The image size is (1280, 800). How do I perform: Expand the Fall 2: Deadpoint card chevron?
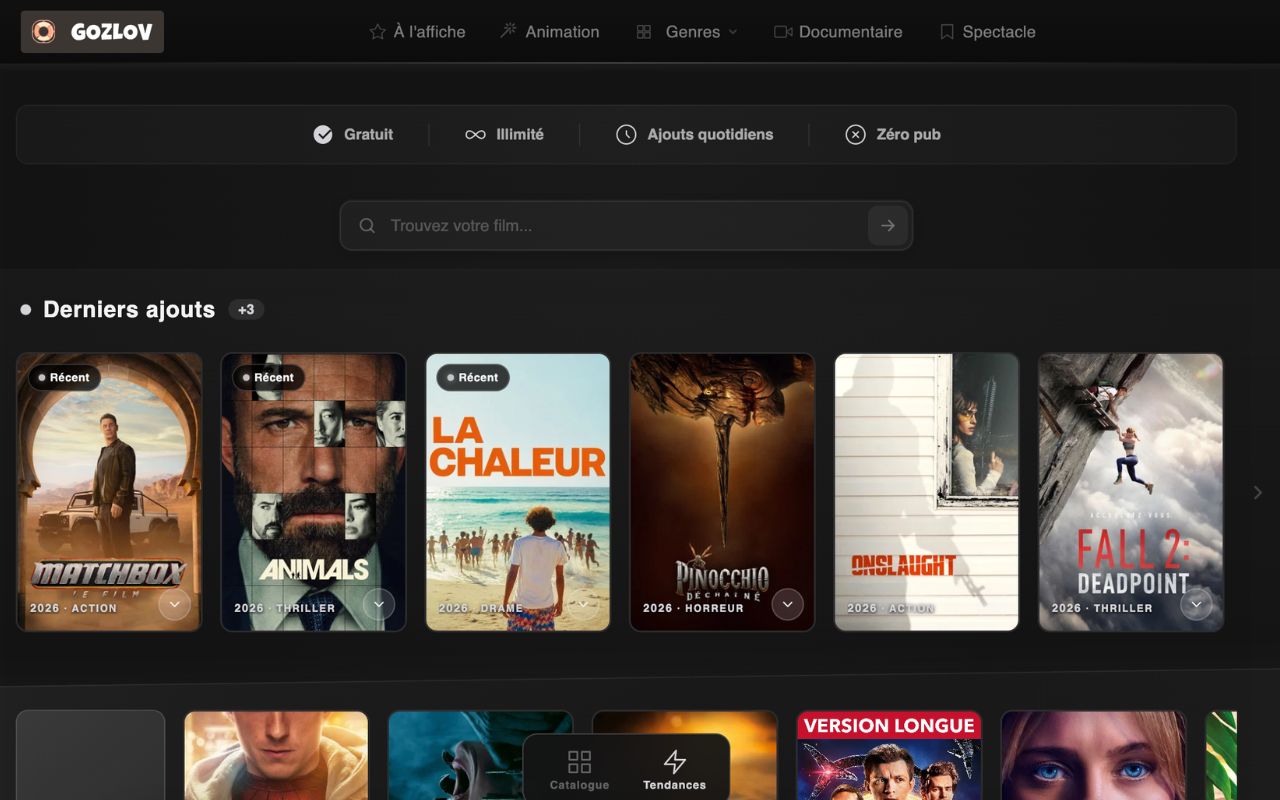tap(1196, 604)
